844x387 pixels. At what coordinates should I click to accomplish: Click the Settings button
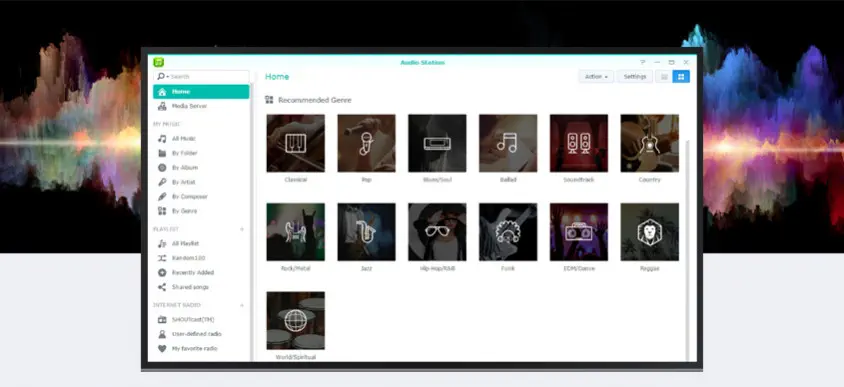pos(635,76)
